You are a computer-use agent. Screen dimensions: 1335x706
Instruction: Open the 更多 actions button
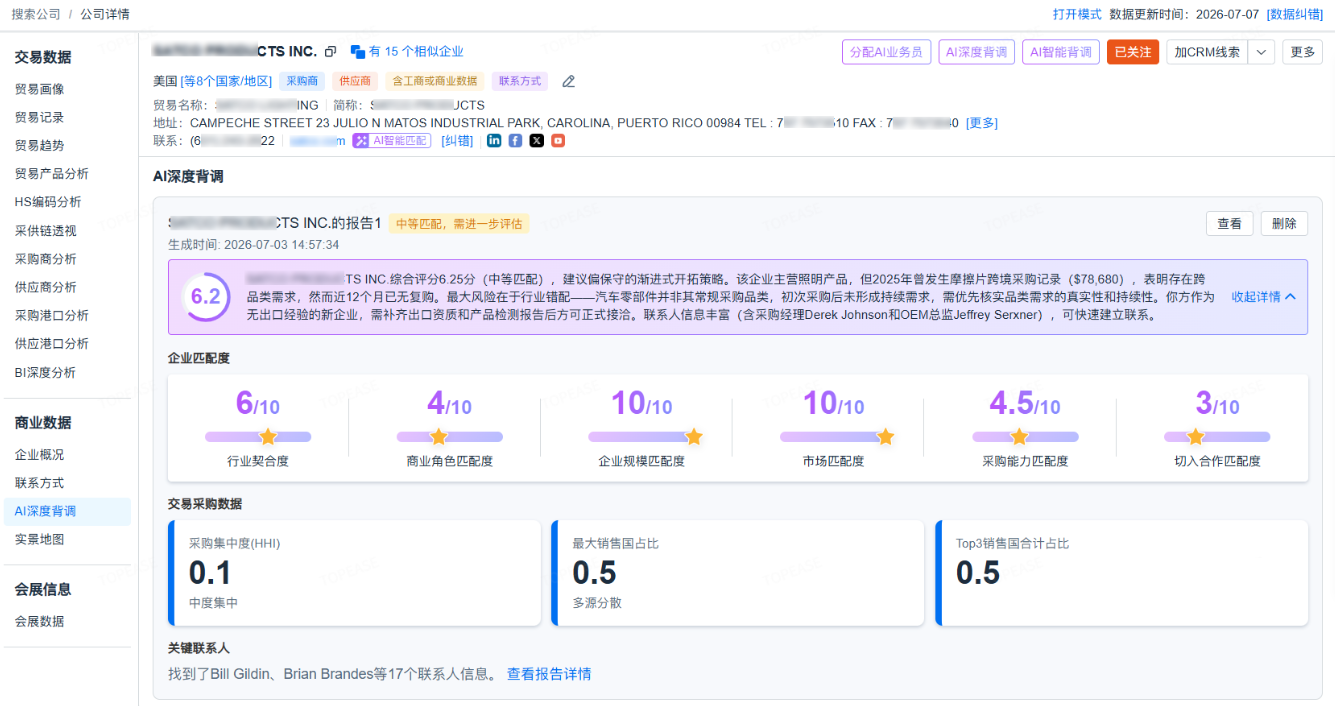(1303, 52)
